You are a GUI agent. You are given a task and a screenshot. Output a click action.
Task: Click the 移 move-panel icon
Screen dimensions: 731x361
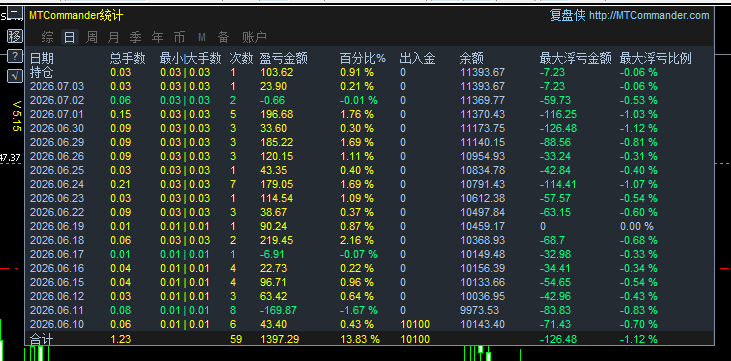[x=15, y=35]
